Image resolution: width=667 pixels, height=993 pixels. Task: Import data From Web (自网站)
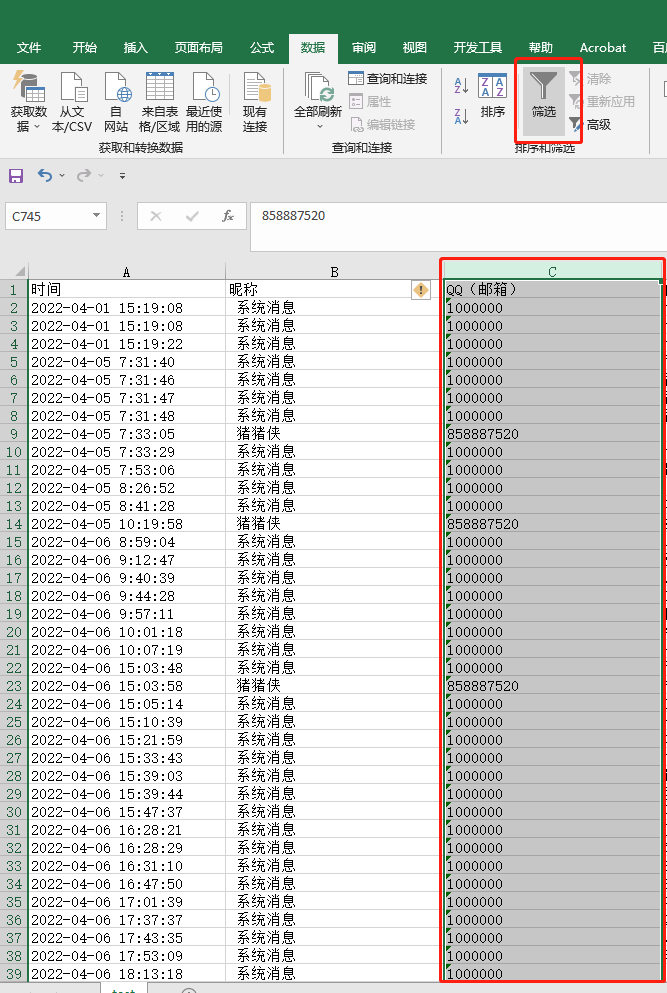[117, 101]
